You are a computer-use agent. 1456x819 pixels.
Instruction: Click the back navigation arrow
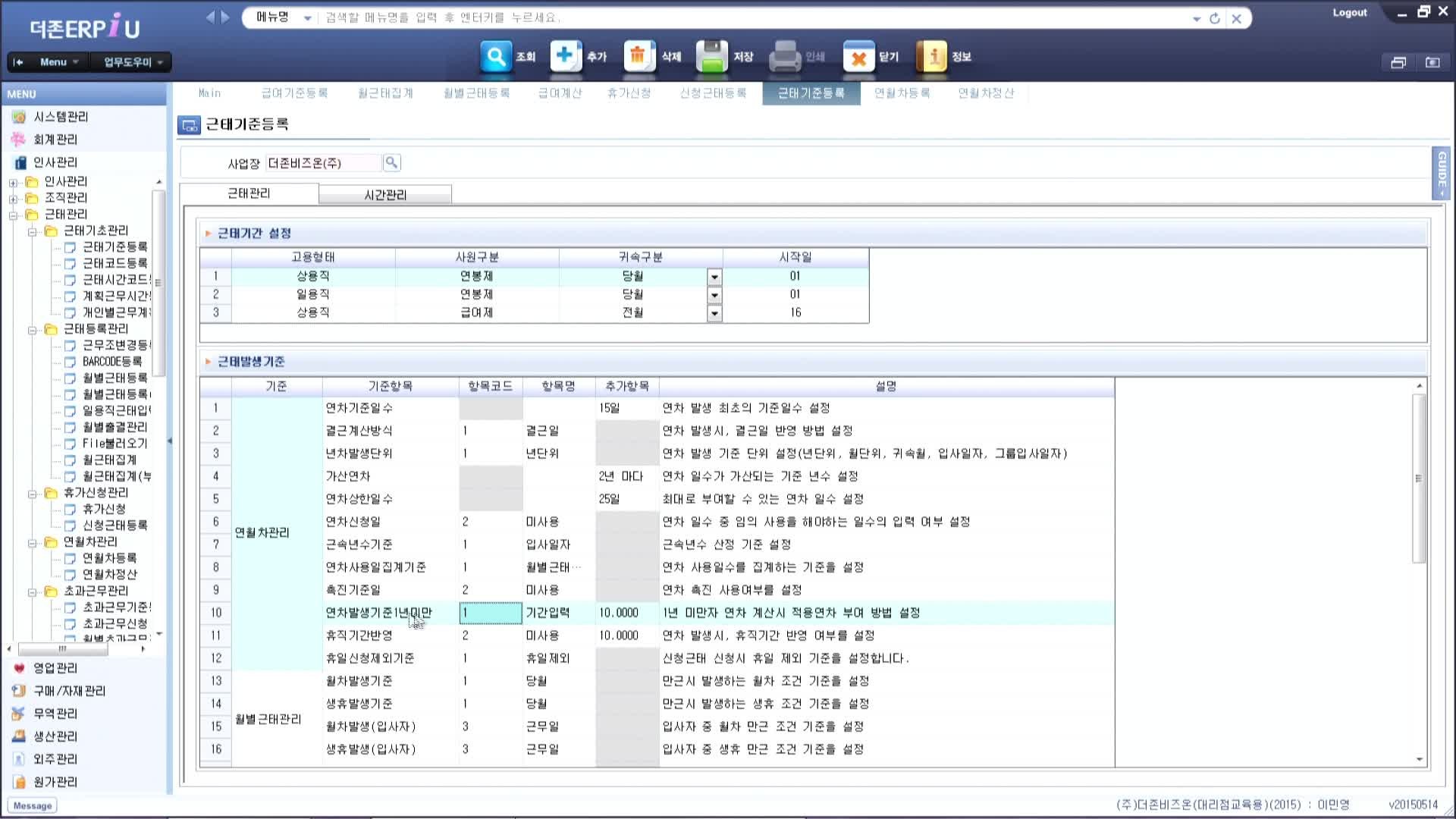point(210,17)
